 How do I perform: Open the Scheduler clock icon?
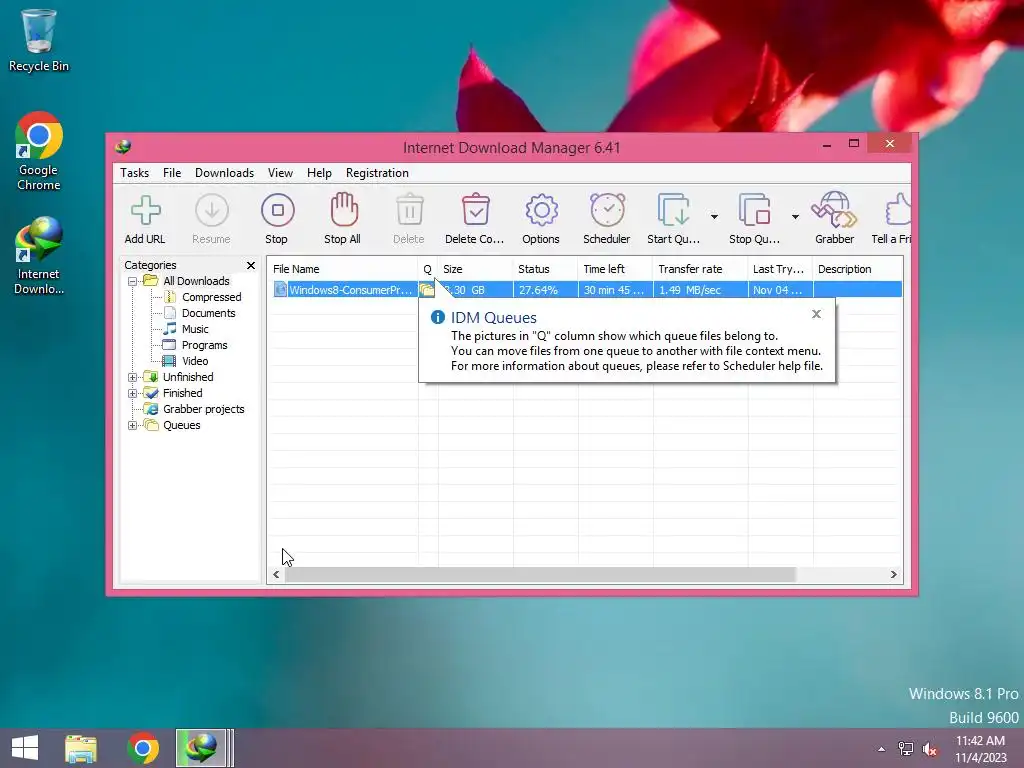[x=607, y=210]
